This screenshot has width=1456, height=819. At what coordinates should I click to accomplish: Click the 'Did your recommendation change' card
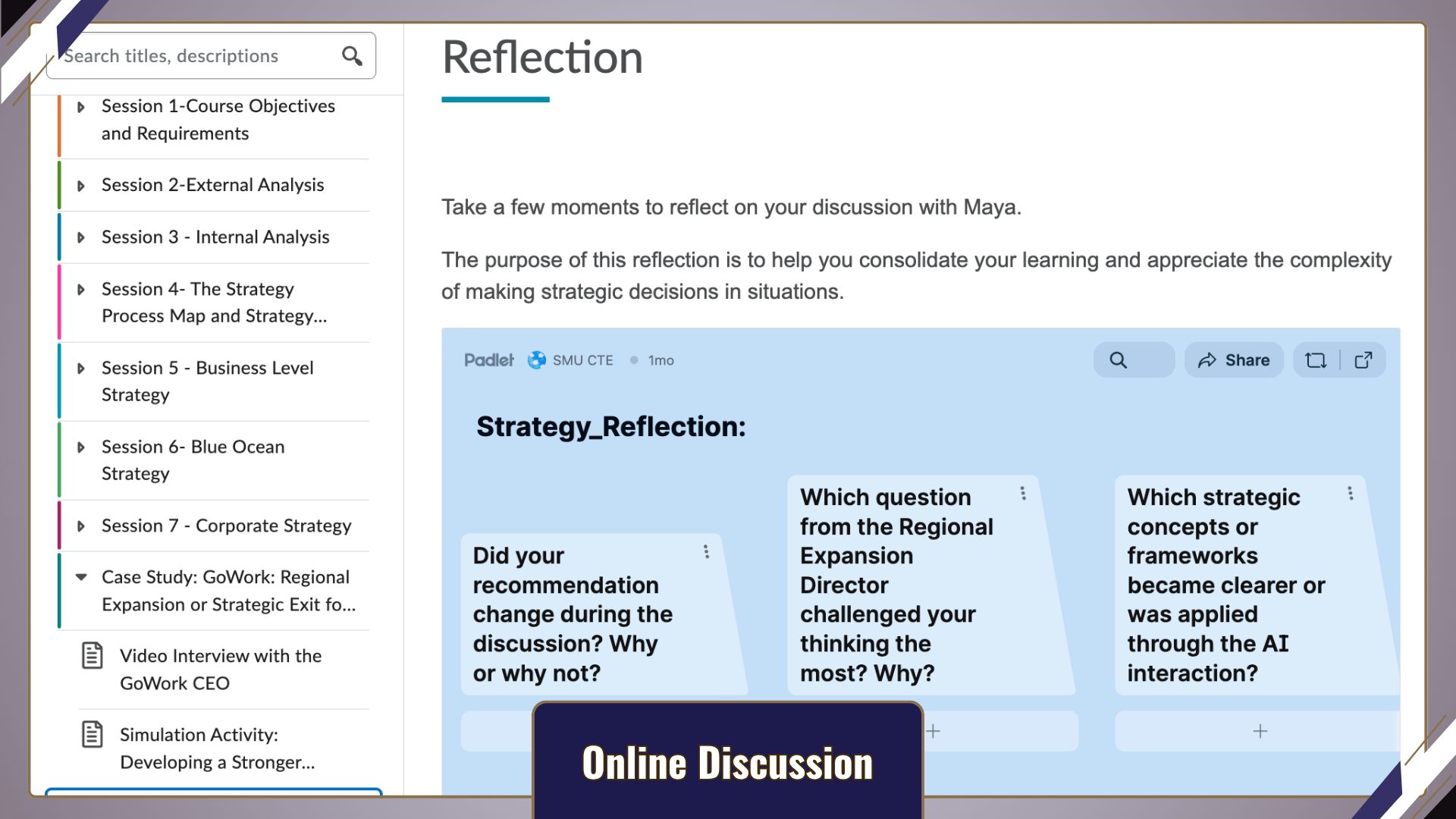[x=604, y=614]
